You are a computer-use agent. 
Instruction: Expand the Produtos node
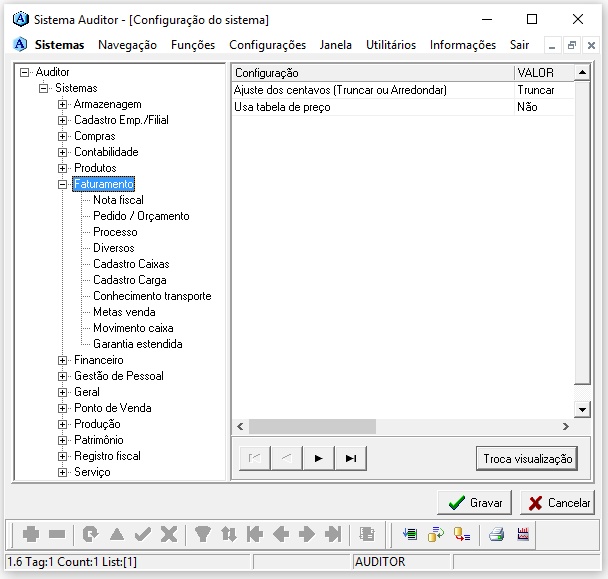click(62, 168)
